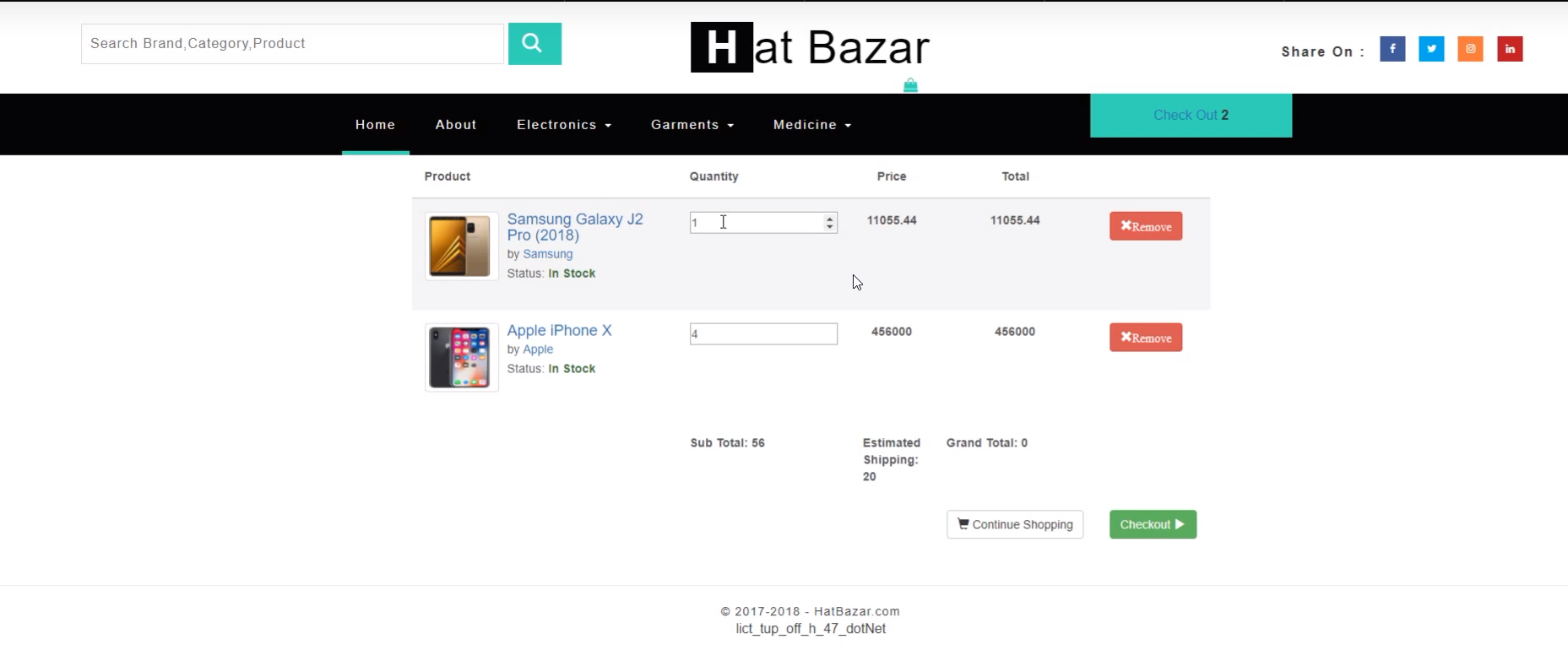The height and width of the screenshot is (650, 1568).
Task: Remove Samsung Galaxy J2 Pro from cart
Action: coord(1146,226)
